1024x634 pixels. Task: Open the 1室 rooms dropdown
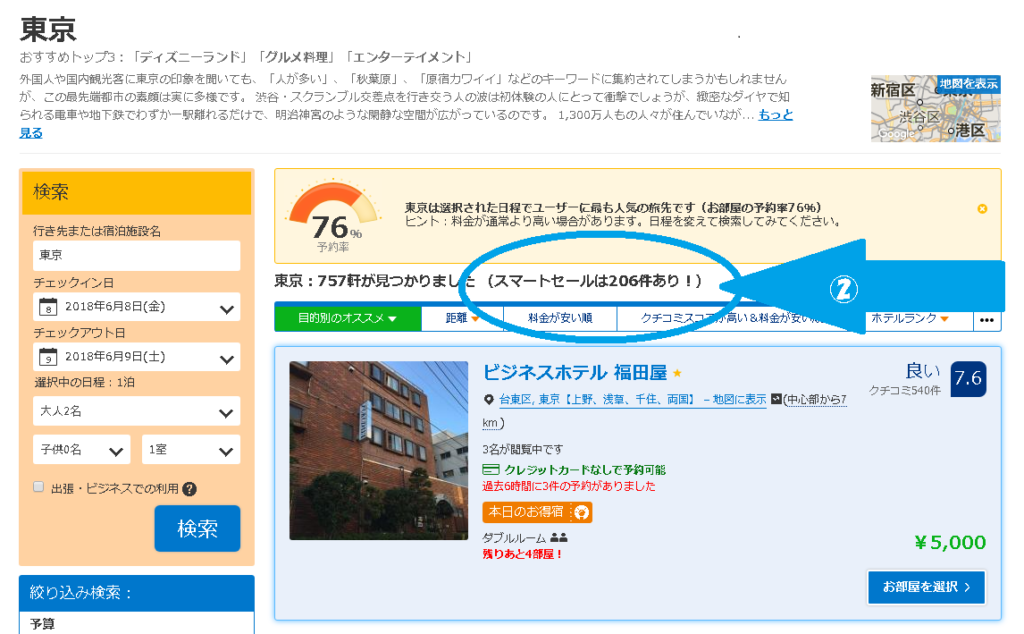(190, 450)
